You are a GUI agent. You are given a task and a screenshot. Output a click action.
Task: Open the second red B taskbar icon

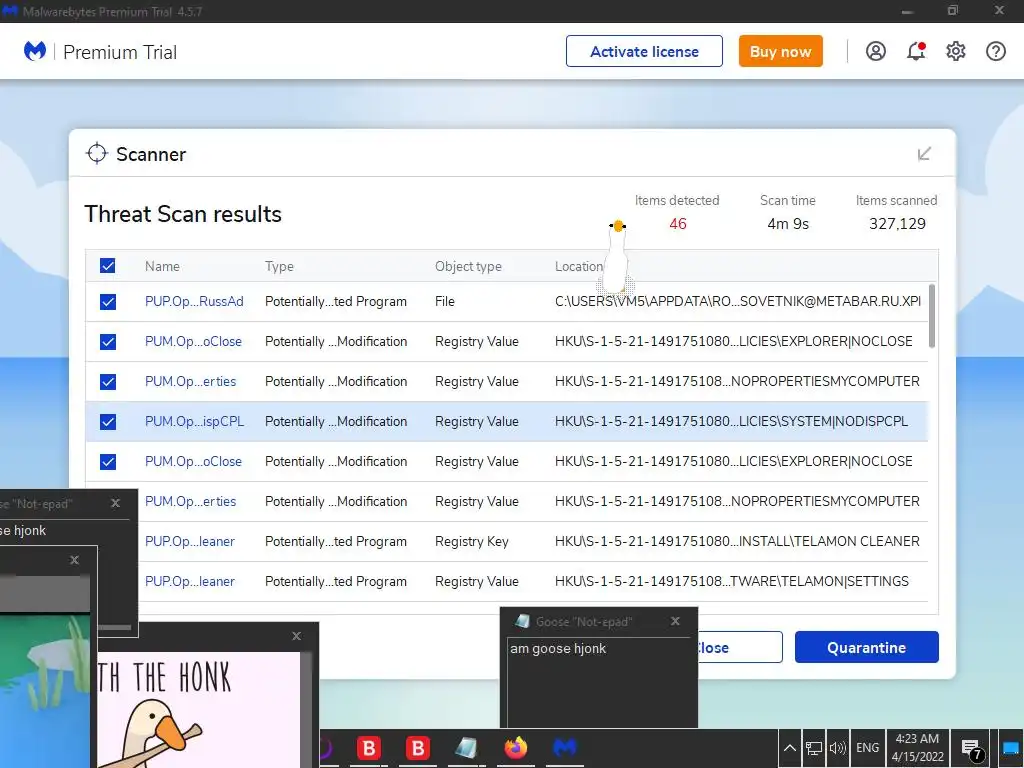point(418,748)
